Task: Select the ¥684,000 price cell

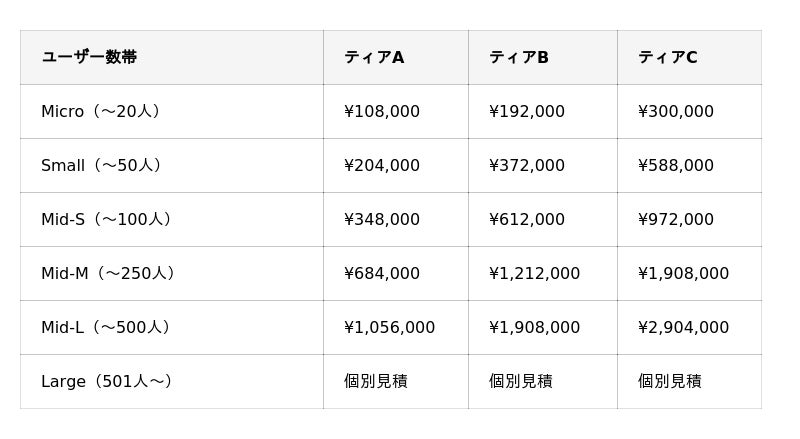Action: (382, 274)
